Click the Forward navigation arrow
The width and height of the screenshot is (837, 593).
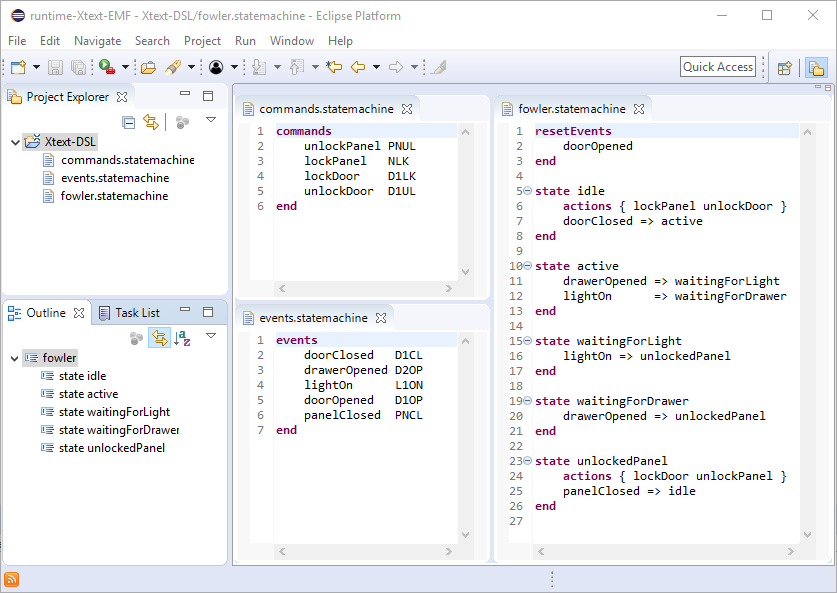click(x=396, y=67)
